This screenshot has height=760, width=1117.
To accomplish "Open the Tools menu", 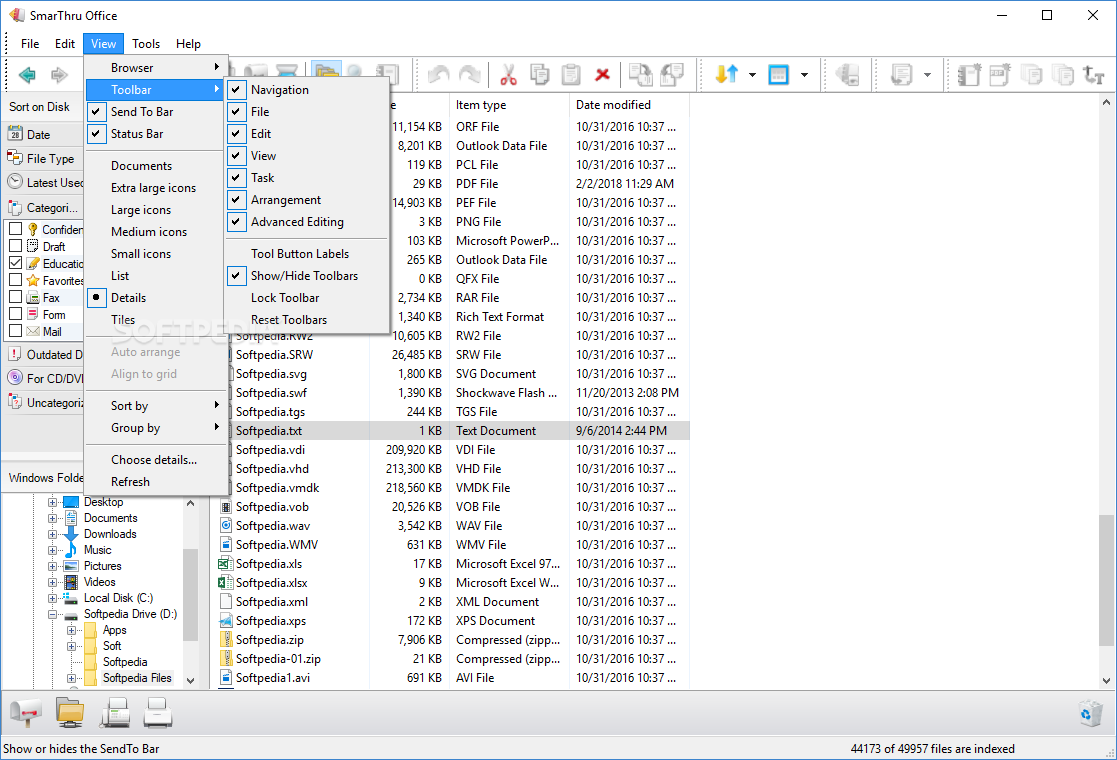I will tap(146, 43).
